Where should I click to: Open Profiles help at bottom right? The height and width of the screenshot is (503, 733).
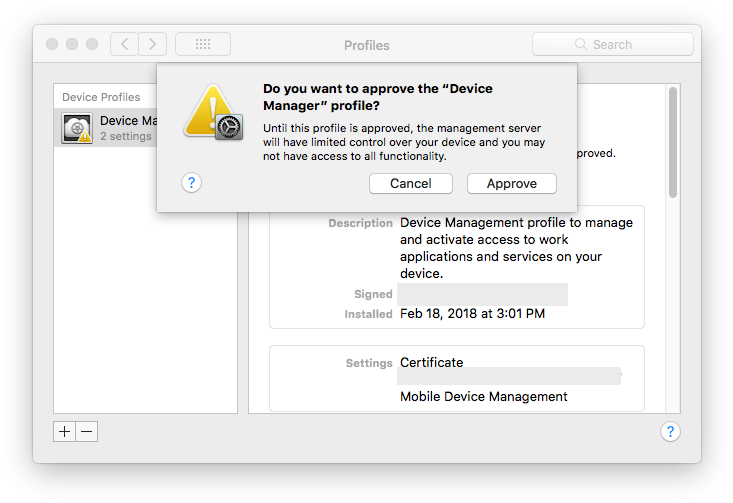[670, 432]
